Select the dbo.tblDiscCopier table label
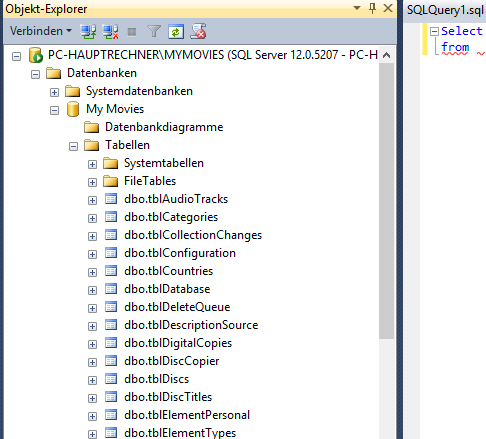The image size is (486, 439). click(172, 361)
